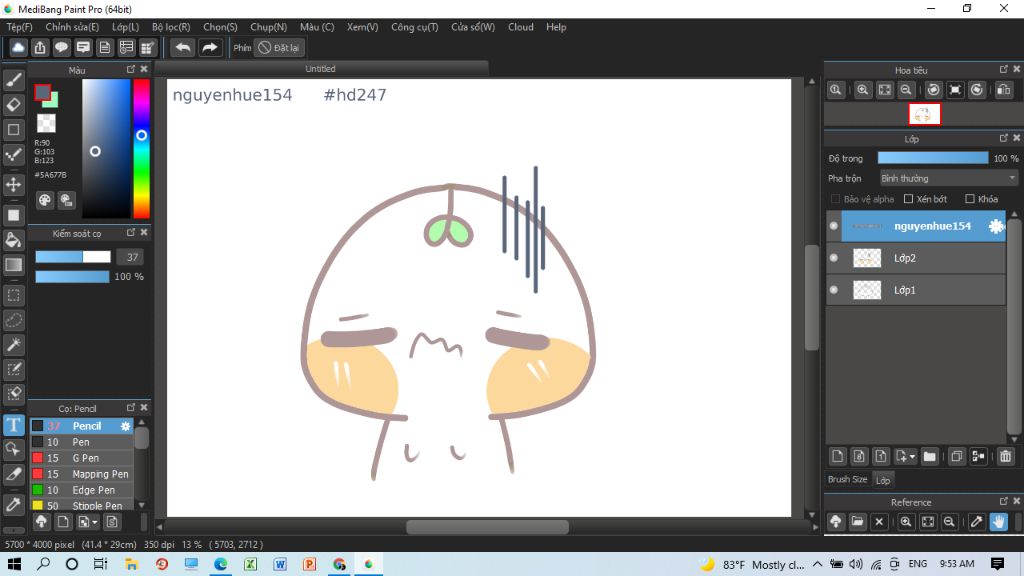This screenshot has height=576, width=1024.
Task: Toggle the Bảo vệ alpha checkbox
Action: 835,199
